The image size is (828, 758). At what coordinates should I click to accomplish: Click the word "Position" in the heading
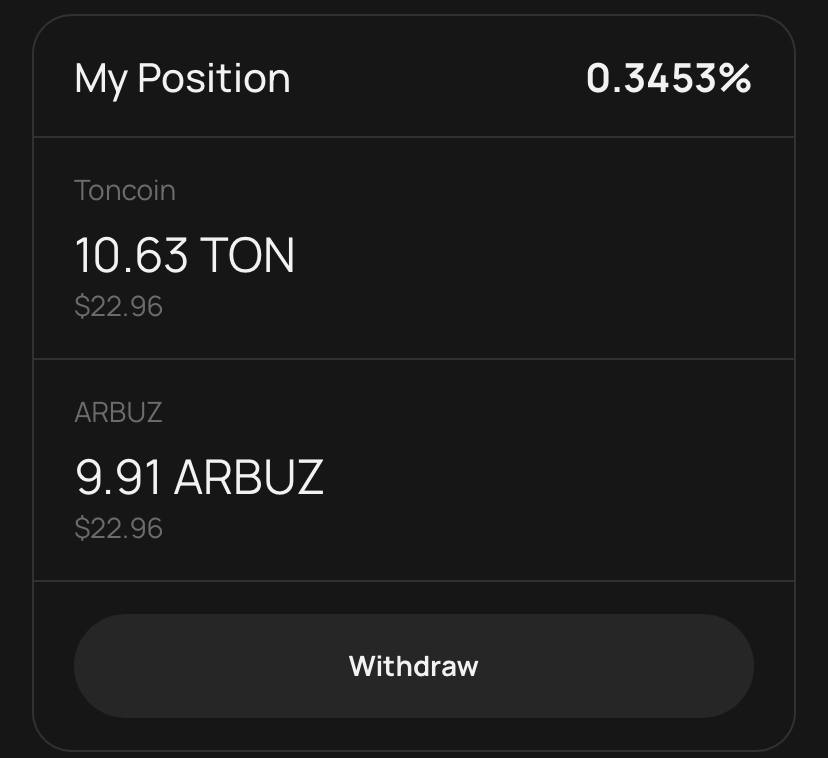213,79
